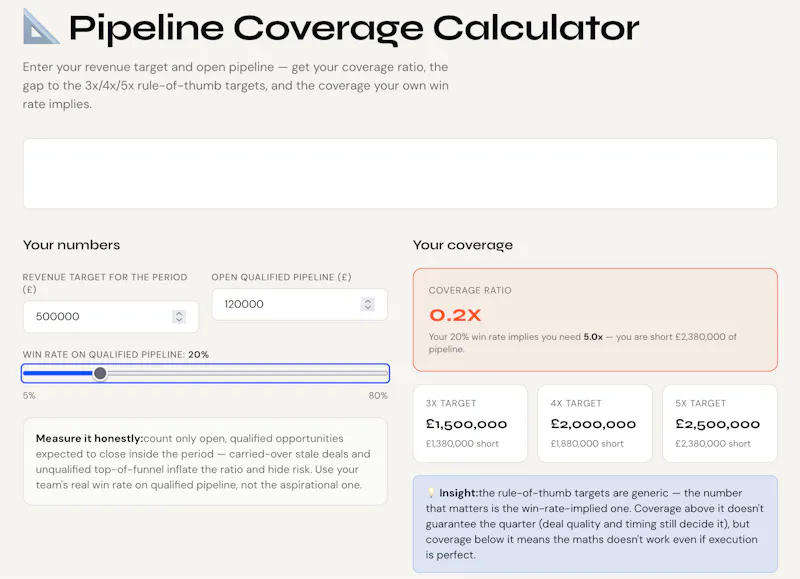Click the empty white banner box

400,173
